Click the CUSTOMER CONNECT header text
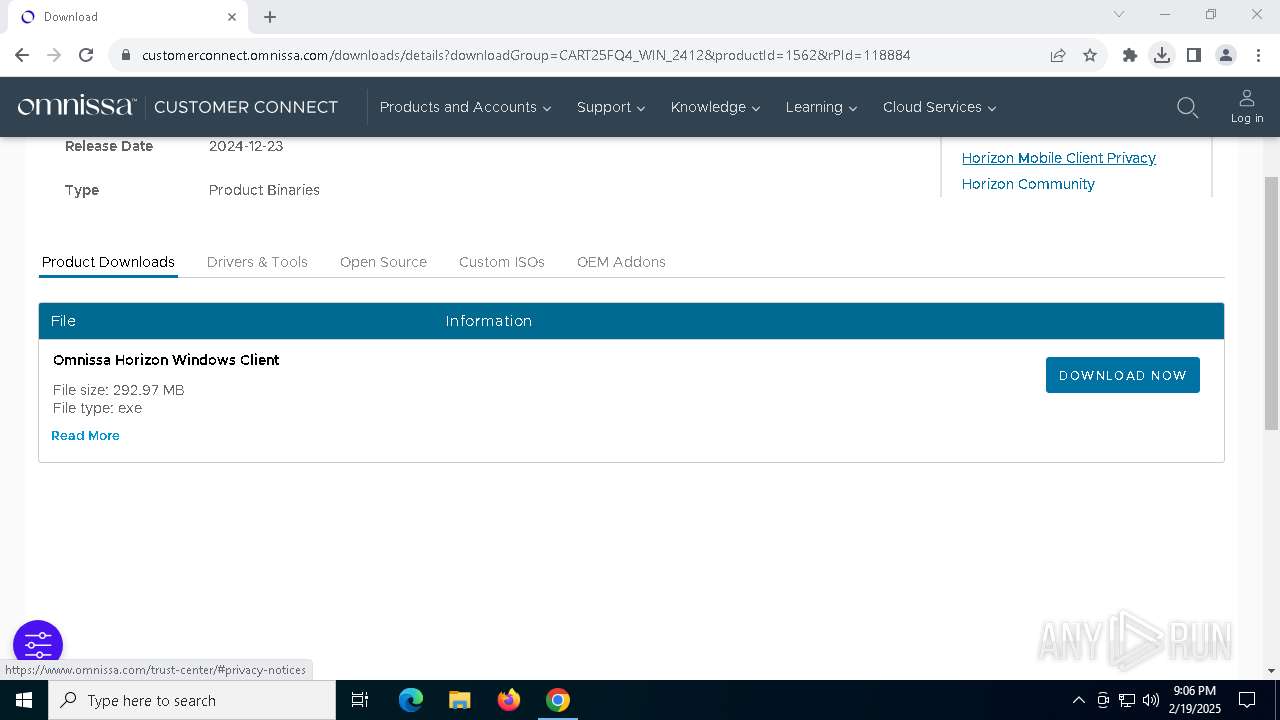1280x720 pixels. tap(246, 107)
